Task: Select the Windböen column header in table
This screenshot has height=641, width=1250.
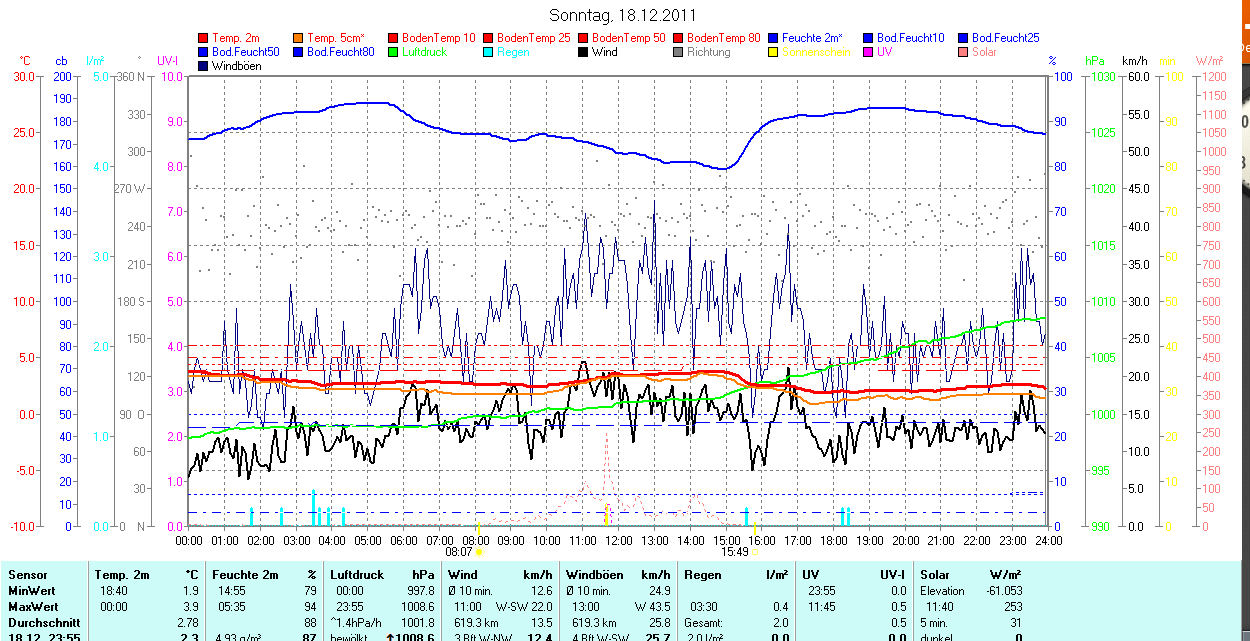Action: point(594,575)
